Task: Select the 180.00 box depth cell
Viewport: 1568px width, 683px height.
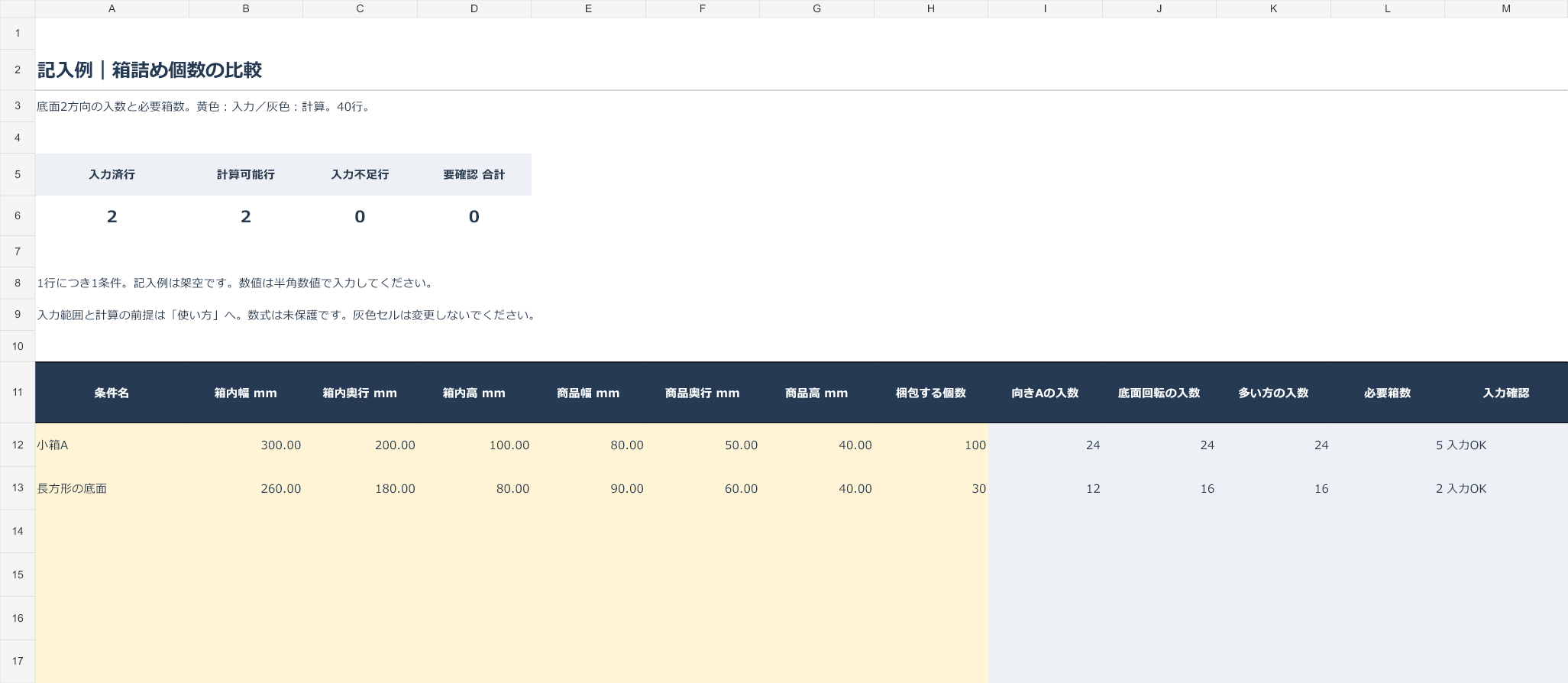Action: (360, 489)
